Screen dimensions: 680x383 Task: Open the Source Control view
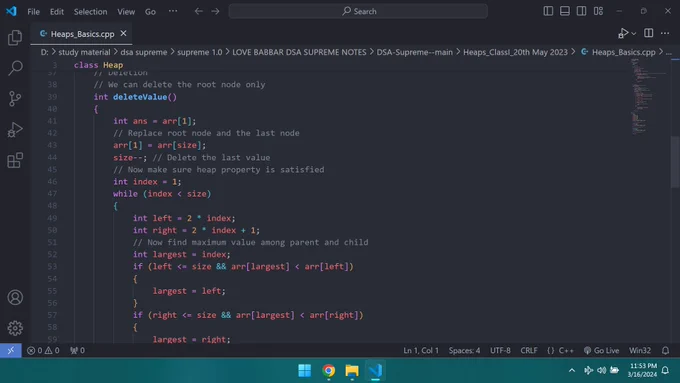point(15,99)
